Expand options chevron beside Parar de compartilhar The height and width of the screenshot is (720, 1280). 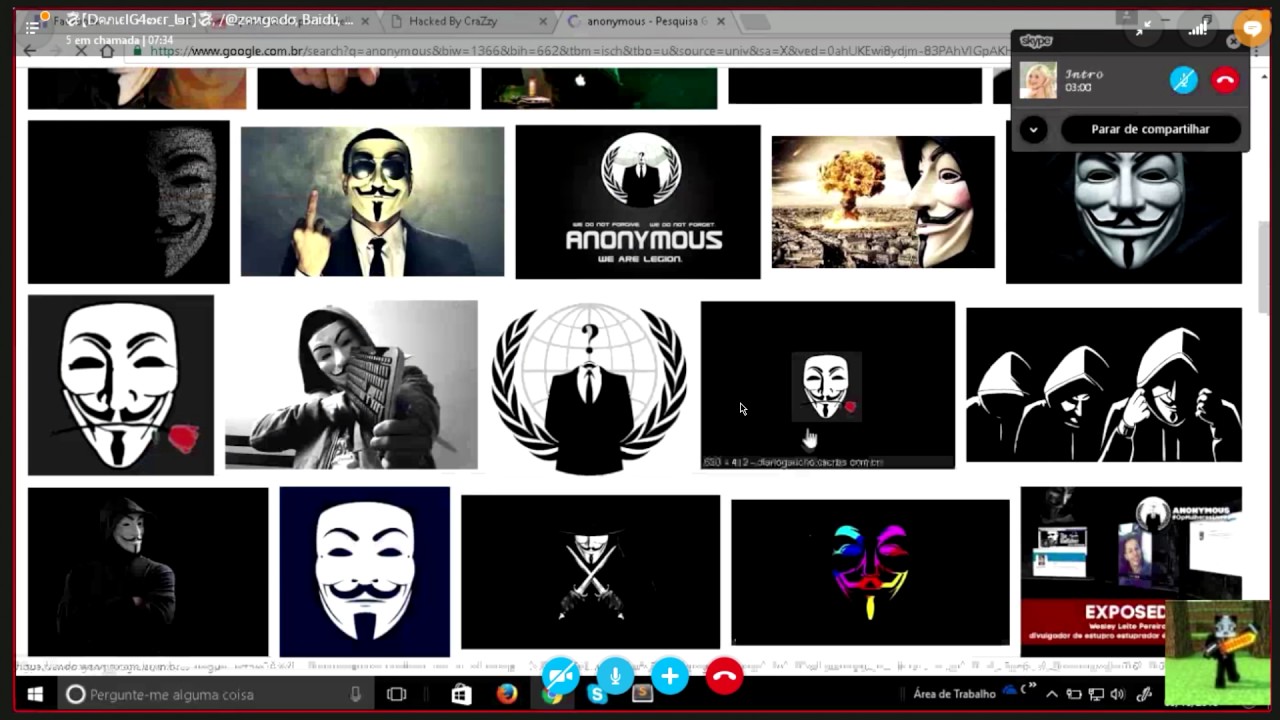click(1033, 129)
